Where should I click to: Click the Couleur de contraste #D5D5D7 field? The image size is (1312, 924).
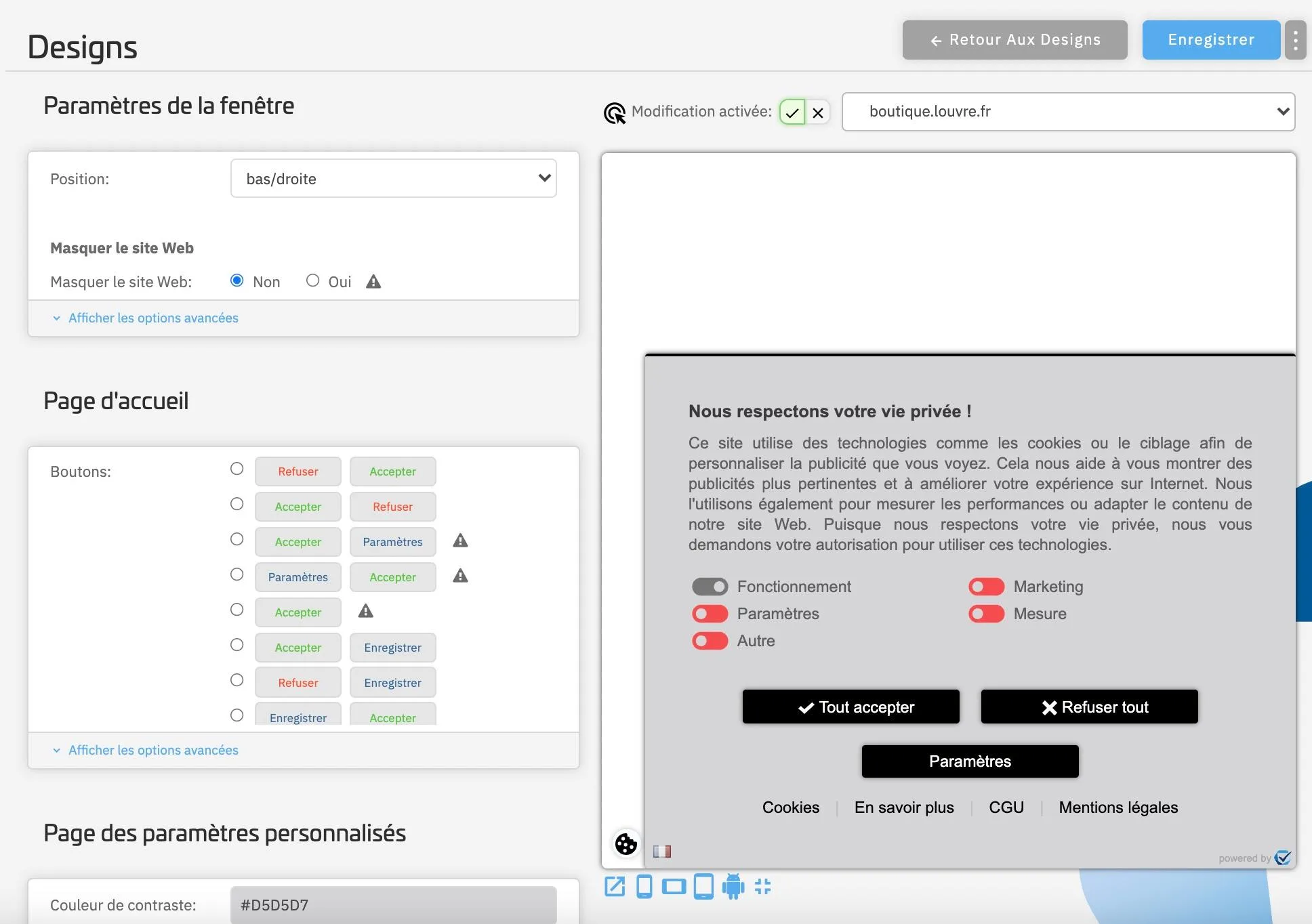click(x=394, y=905)
